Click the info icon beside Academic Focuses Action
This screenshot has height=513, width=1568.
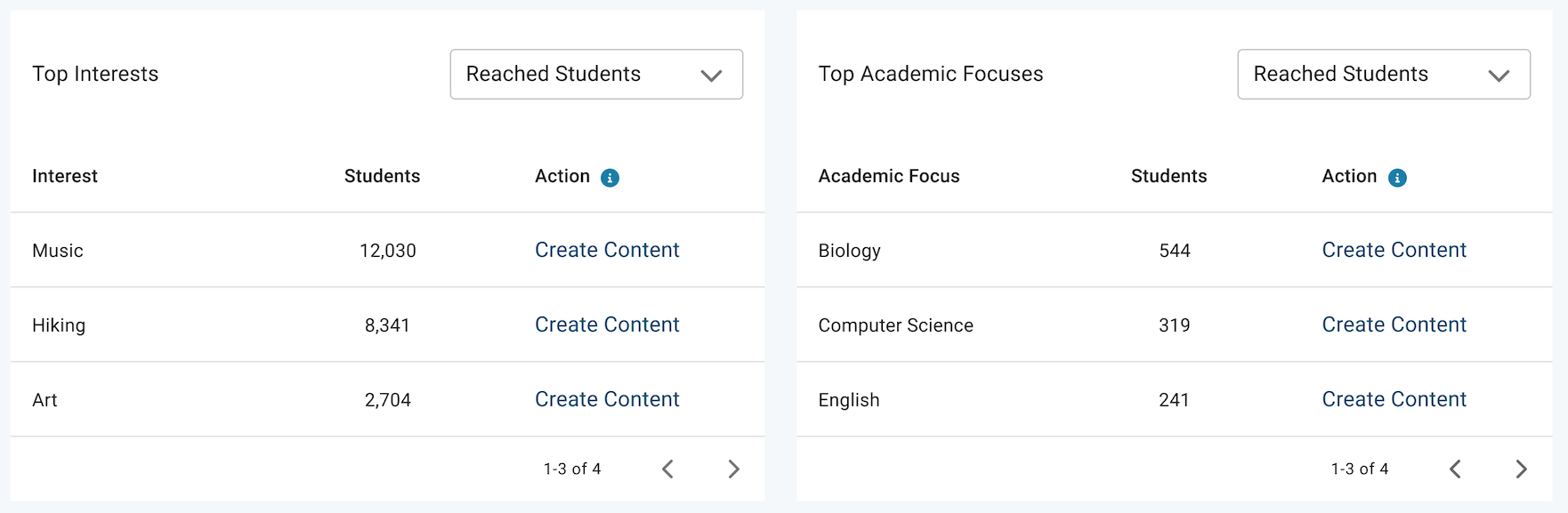tap(1397, 178)
